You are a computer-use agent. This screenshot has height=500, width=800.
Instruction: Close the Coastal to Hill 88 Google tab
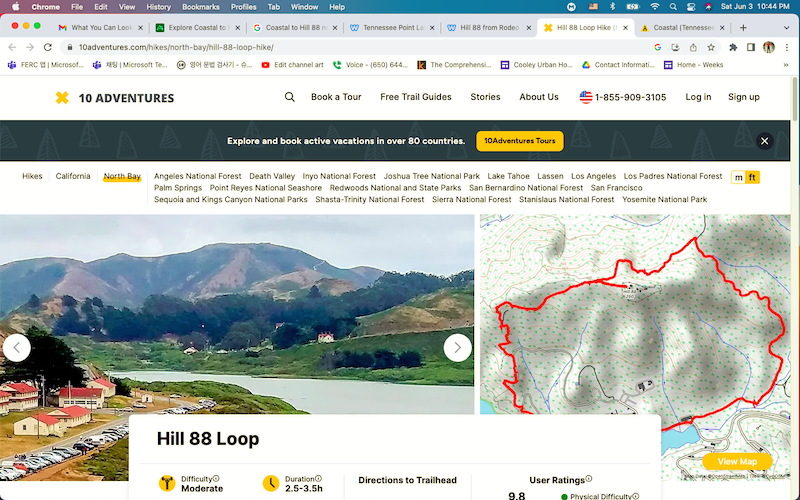coord(335,28)
